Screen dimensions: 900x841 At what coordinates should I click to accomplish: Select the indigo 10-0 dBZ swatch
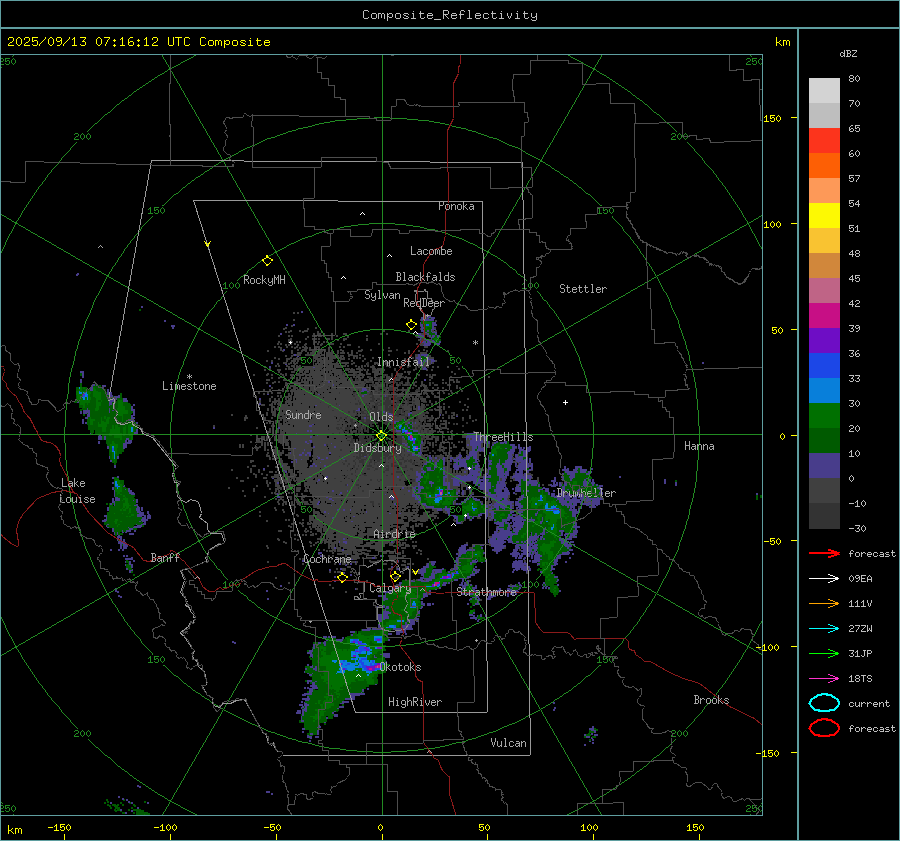click(x=824, y=466)
